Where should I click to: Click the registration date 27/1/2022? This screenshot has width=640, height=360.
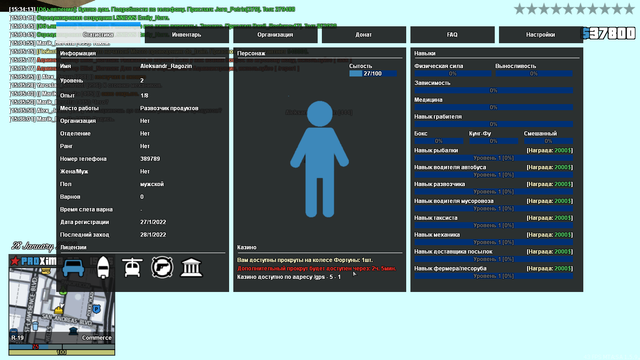pyautogui.click(x=153, y=222)
